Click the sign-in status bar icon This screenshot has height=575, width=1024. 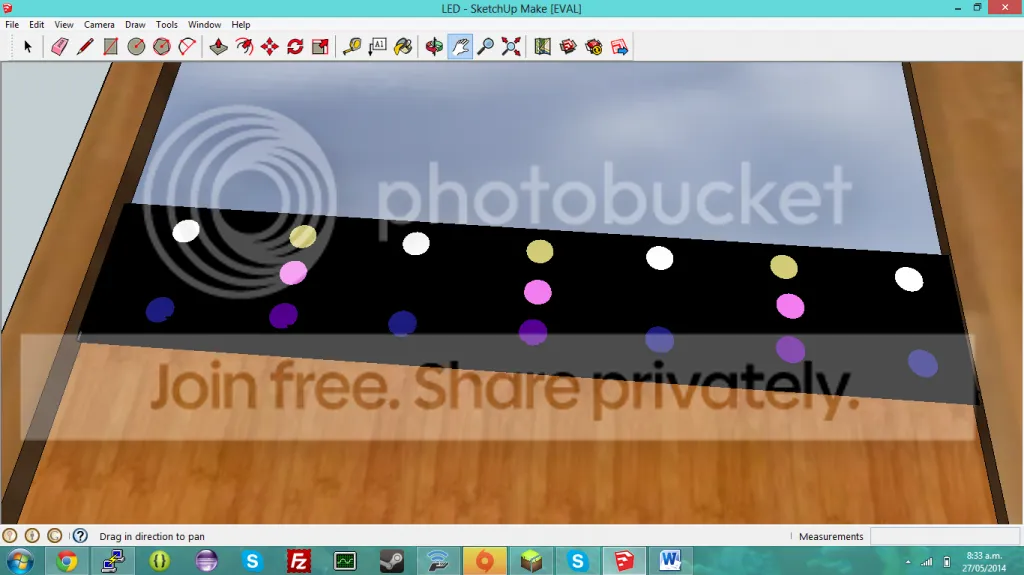pyautogui.click(x=54, y=536)
